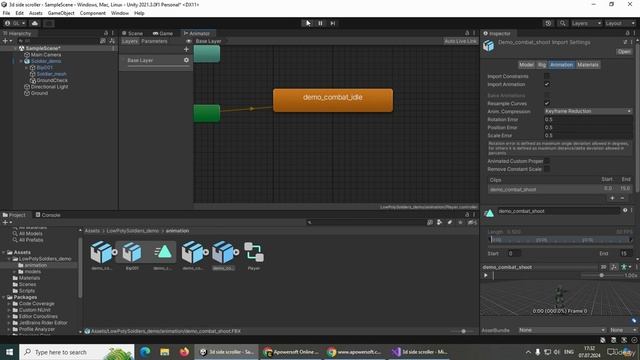Screen dimensions: 640x360
Task: Click the Play mode button in toolbar
Action: click(x=308, y=23)
